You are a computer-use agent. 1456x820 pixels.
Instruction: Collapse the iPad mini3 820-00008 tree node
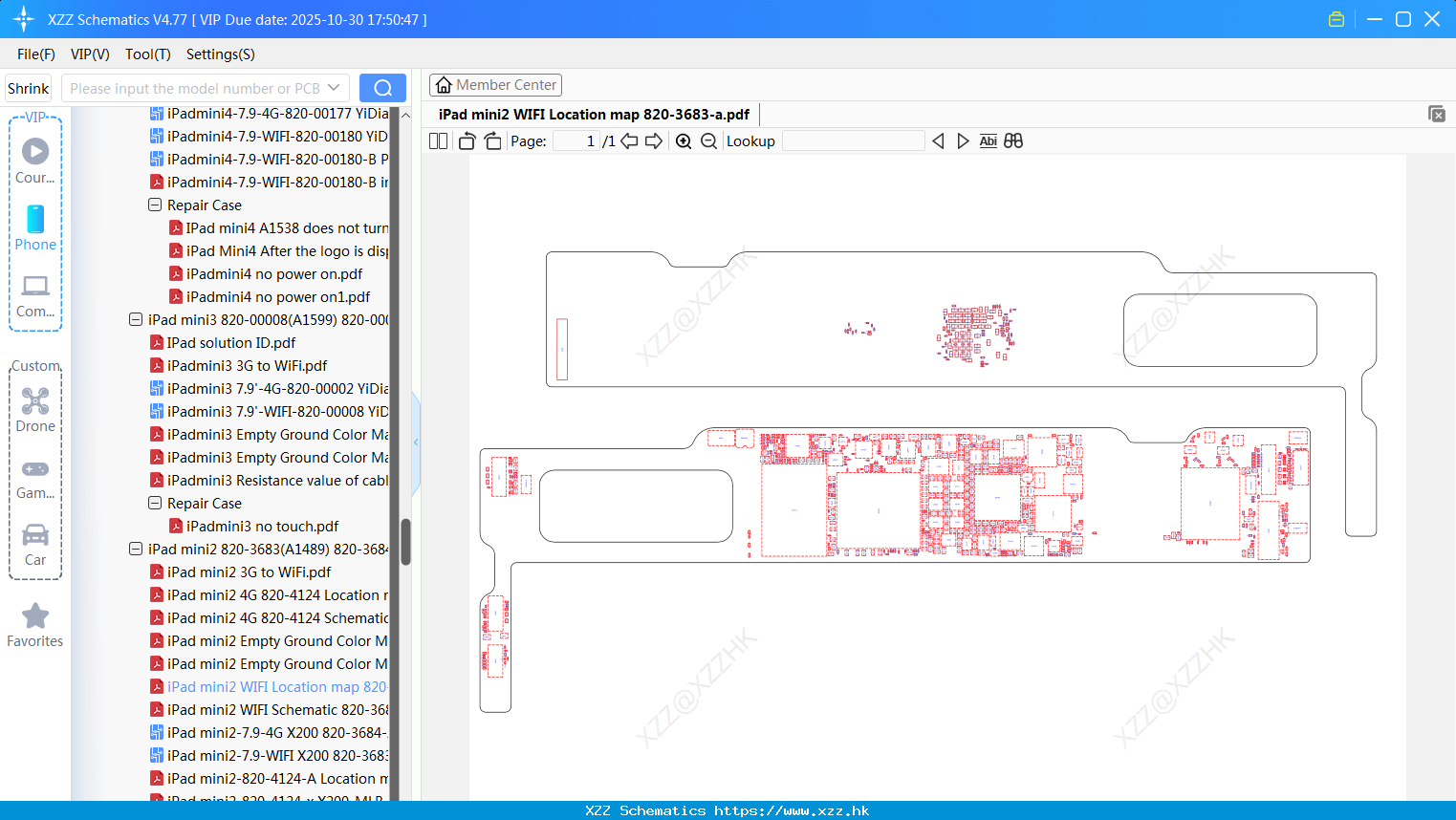[136, 319]
